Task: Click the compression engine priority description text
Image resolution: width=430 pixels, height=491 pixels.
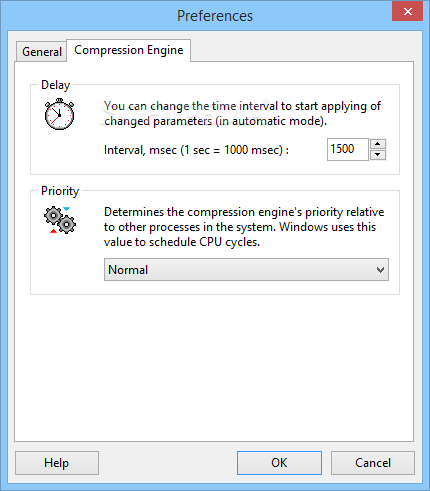Action: (244, 227)
